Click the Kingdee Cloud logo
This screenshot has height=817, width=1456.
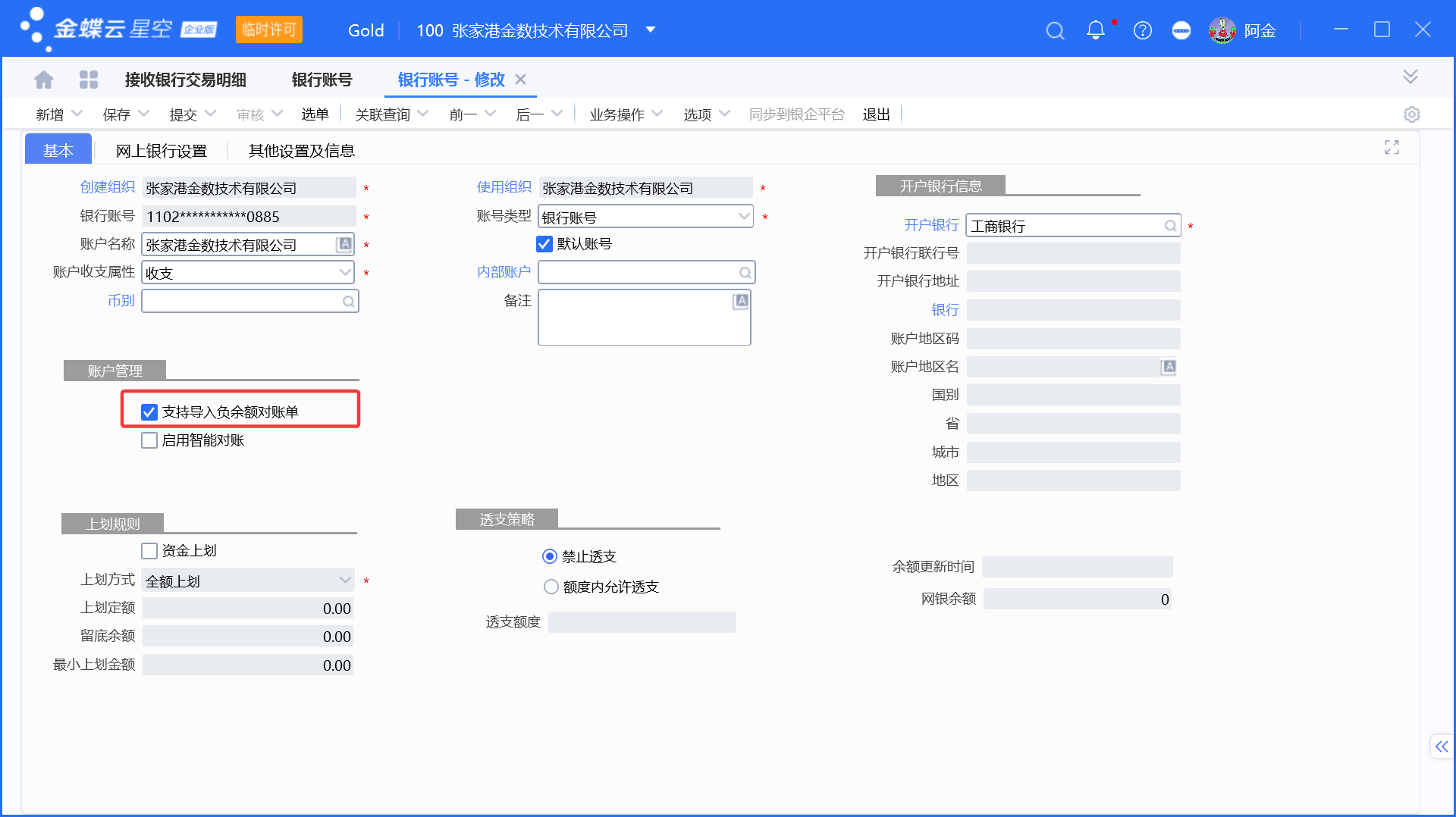click(x=118, y=29)
